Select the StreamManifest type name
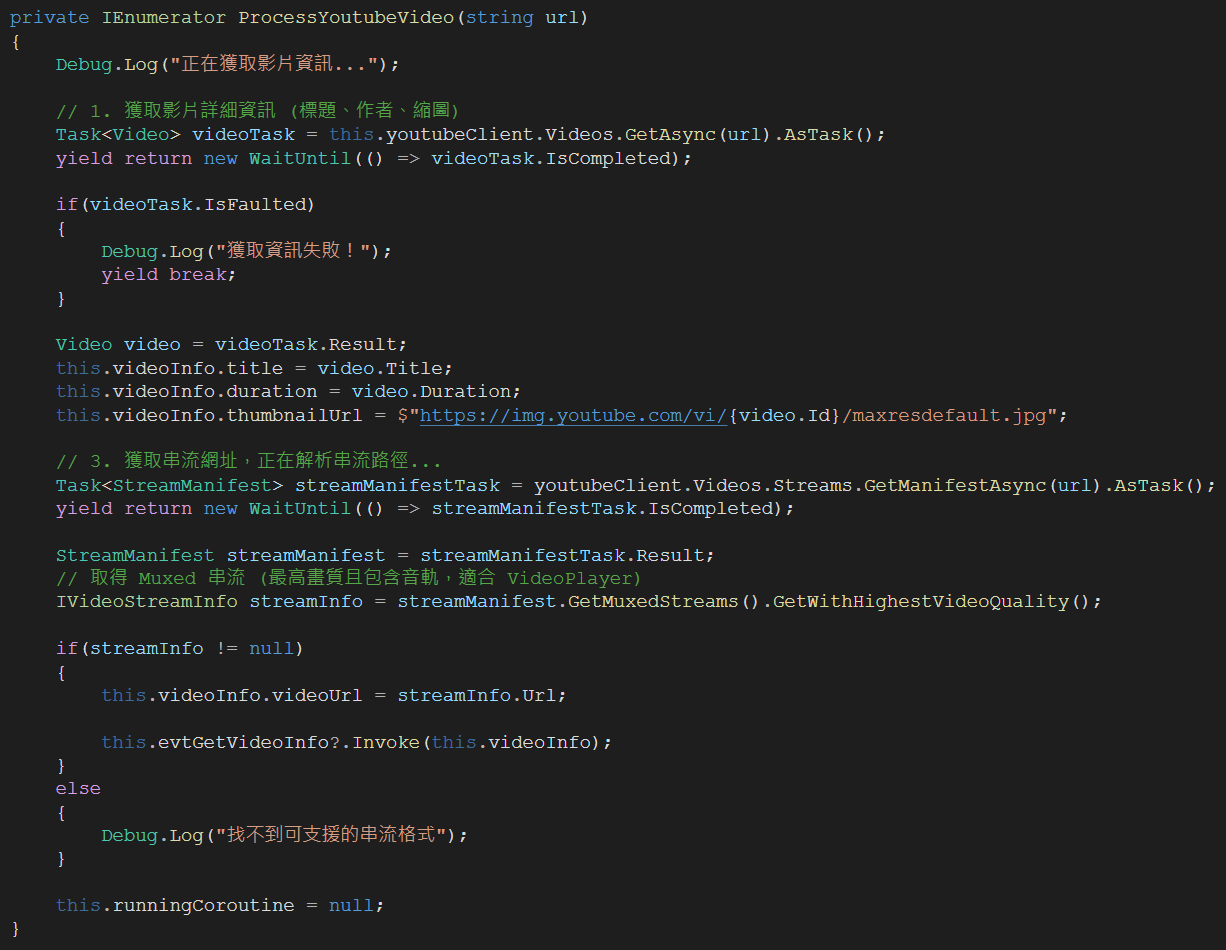Viewport: 1226px width, 950px height. (135, 555)
